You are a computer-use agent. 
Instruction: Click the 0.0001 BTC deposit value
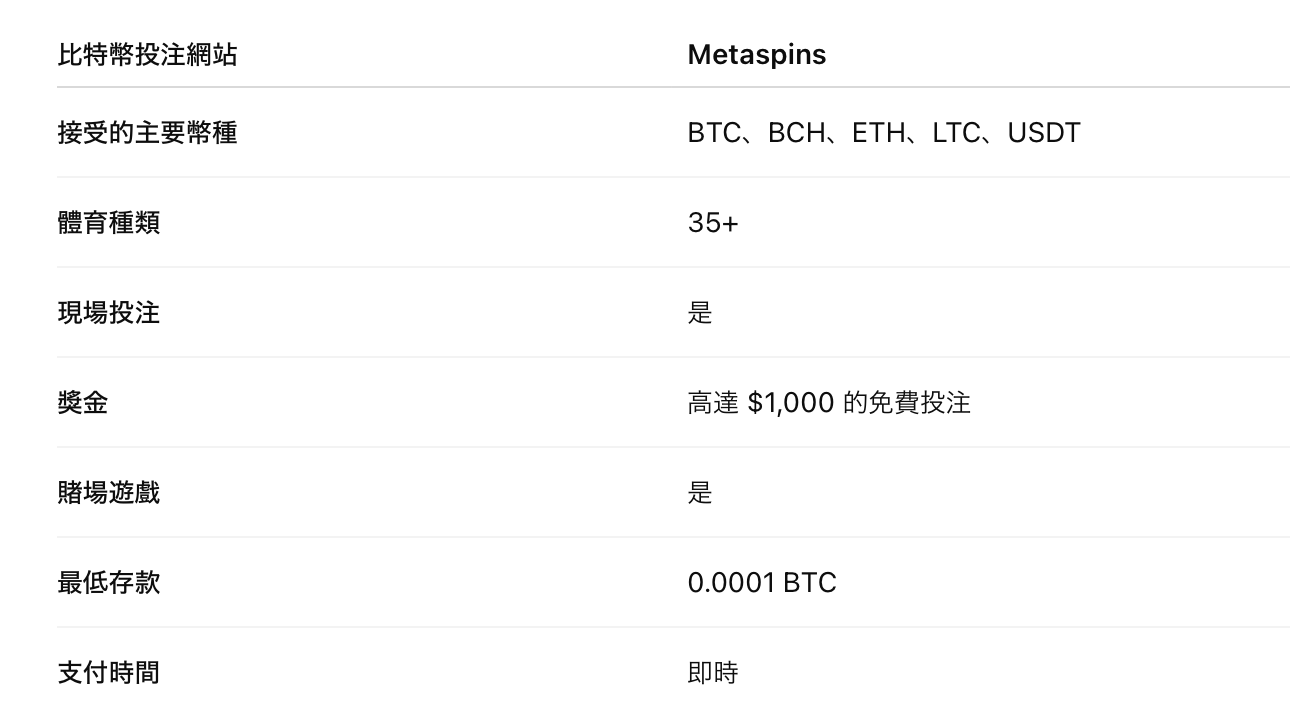click(761, 582)
